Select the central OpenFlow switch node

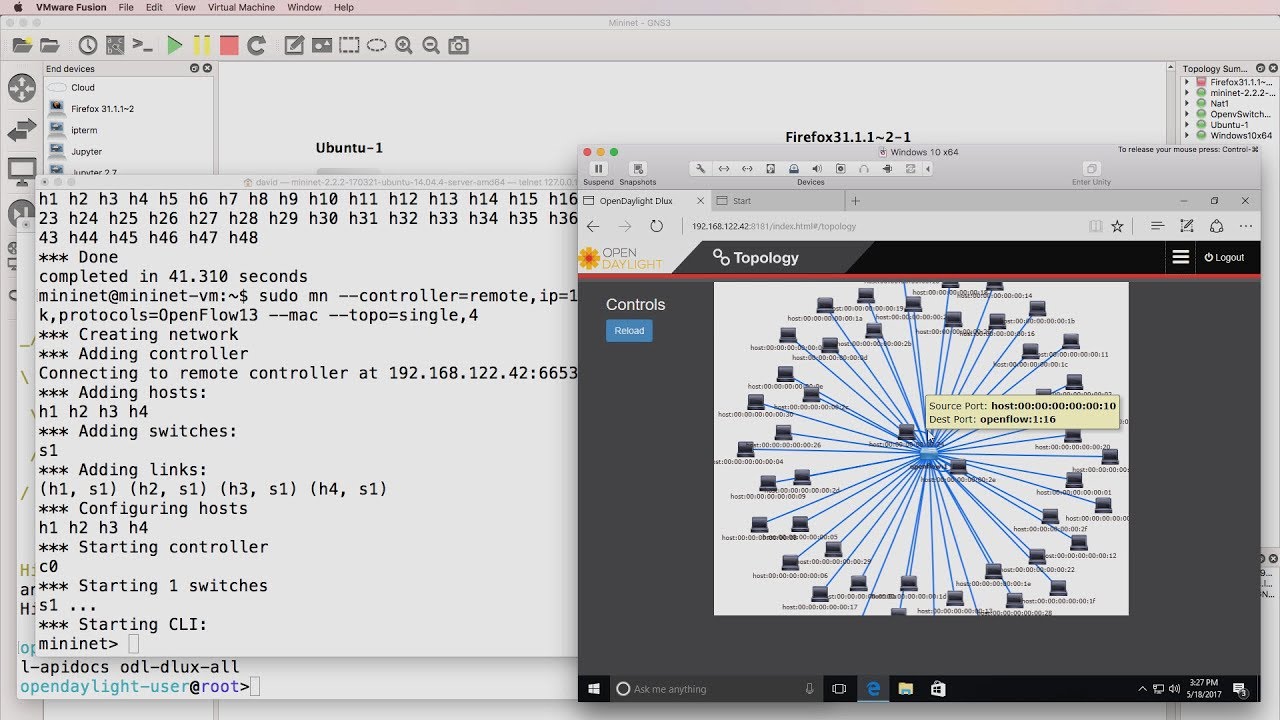click(929, 454)
